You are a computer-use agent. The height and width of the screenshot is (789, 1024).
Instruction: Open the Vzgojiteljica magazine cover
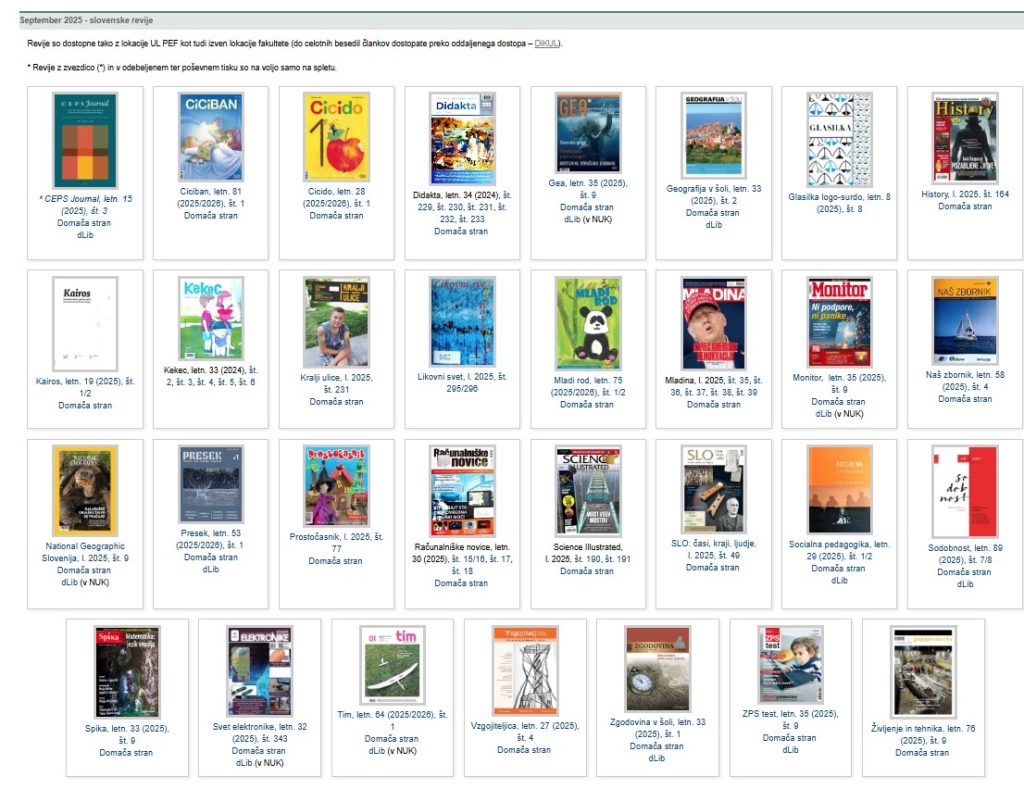525,671
